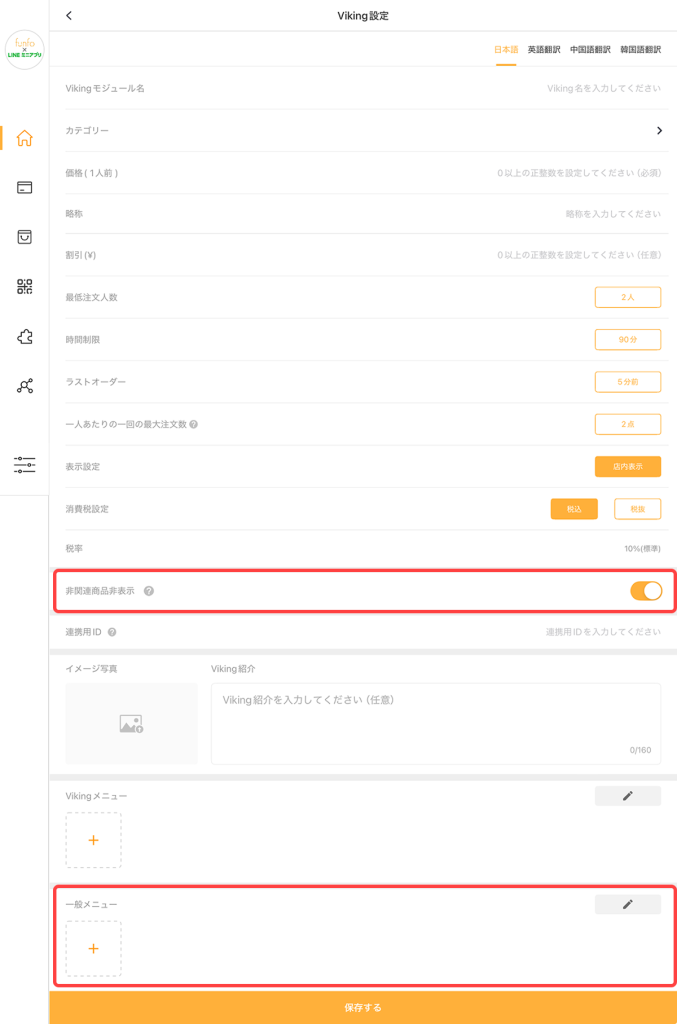This screenshot has width=677, height=1024.
Task: Click the 保存する save button
Action: [x=363, y=1008]
